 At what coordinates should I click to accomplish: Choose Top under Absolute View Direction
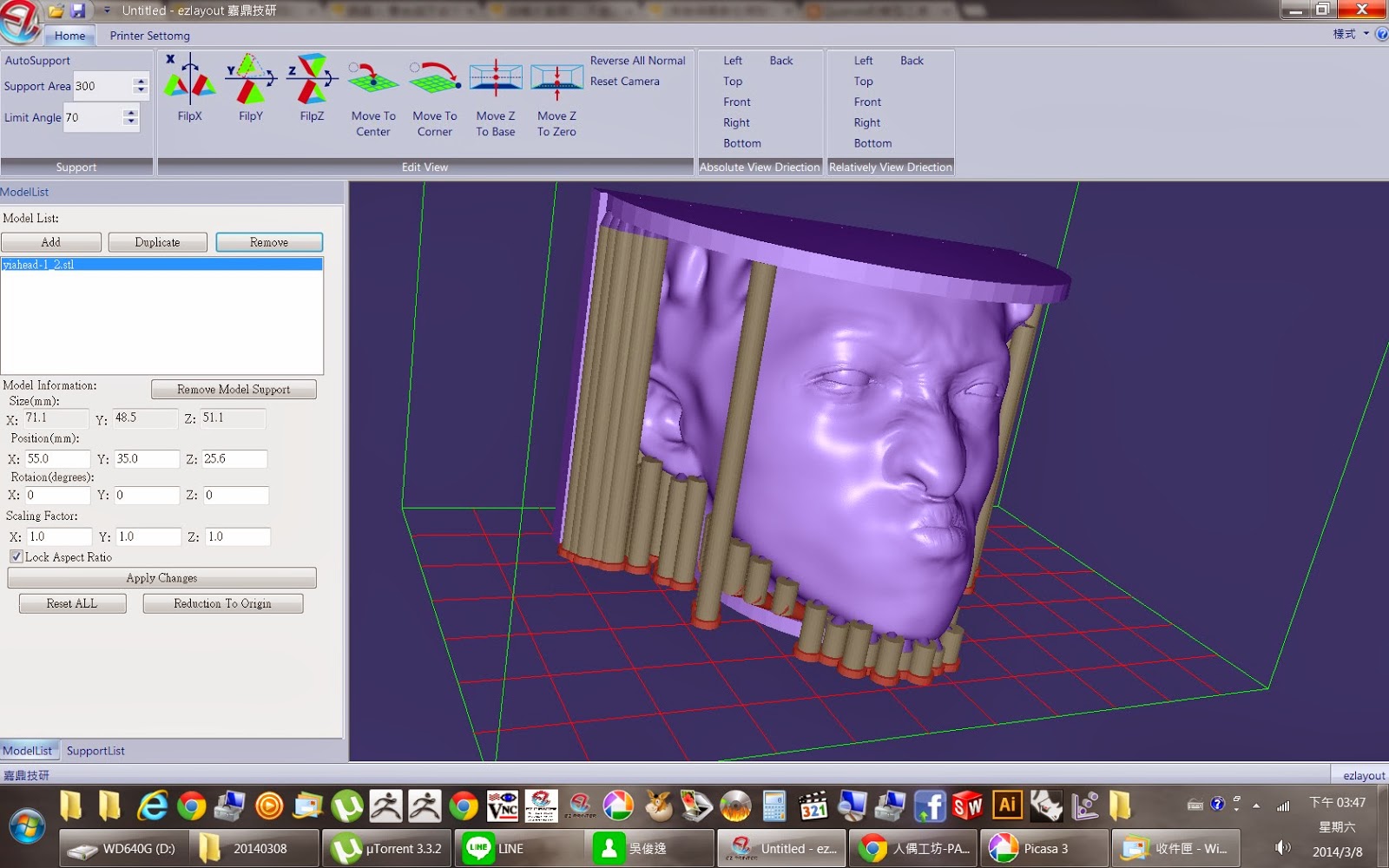[x=733, y=81]
